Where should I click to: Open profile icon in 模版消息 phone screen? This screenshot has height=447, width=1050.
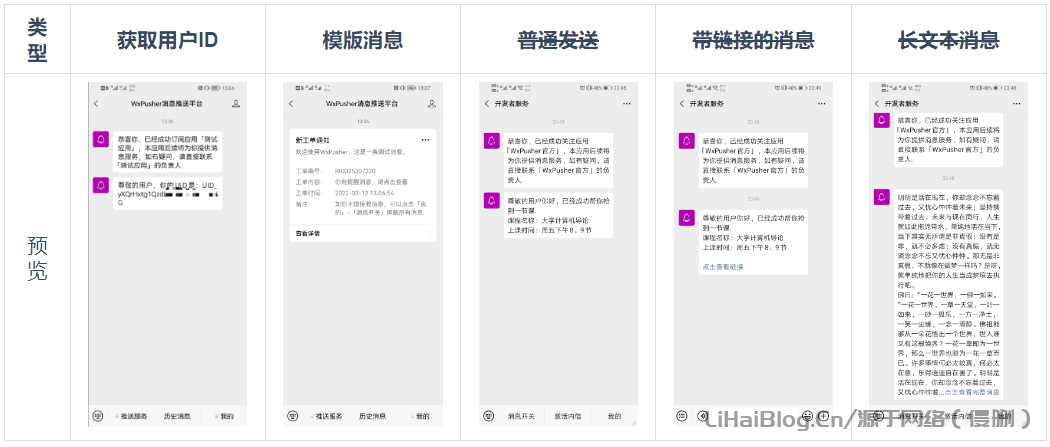(x=432, y=104)
